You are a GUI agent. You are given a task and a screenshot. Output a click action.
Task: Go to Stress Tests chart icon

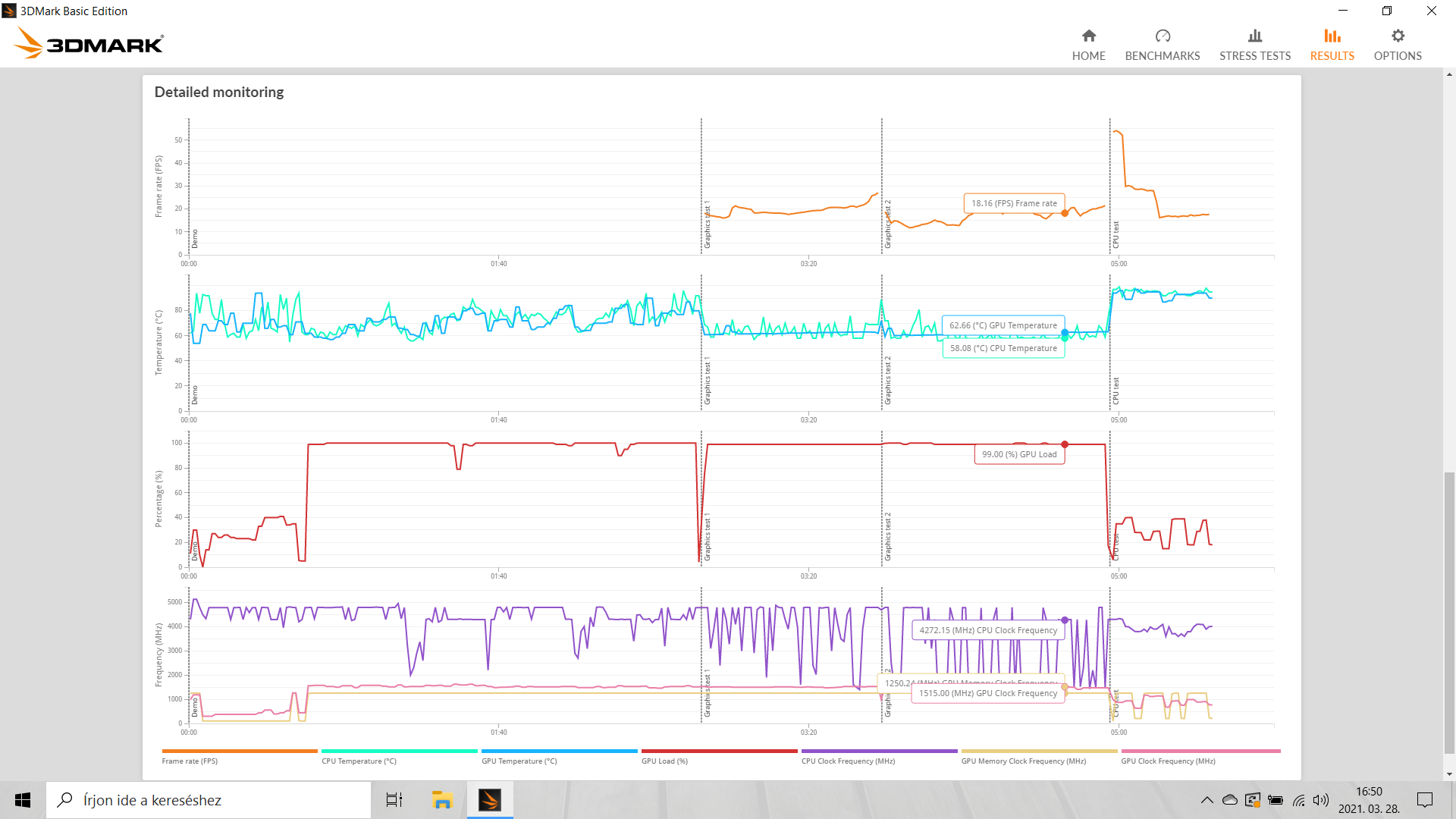click(x=1254, y=36)
